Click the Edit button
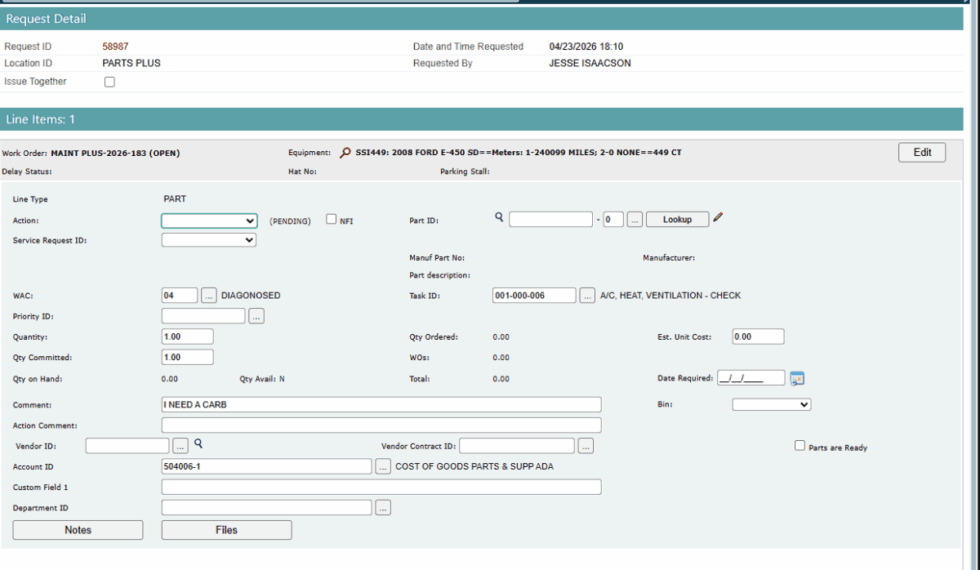The image size is (980, 570). coord(922,152)
